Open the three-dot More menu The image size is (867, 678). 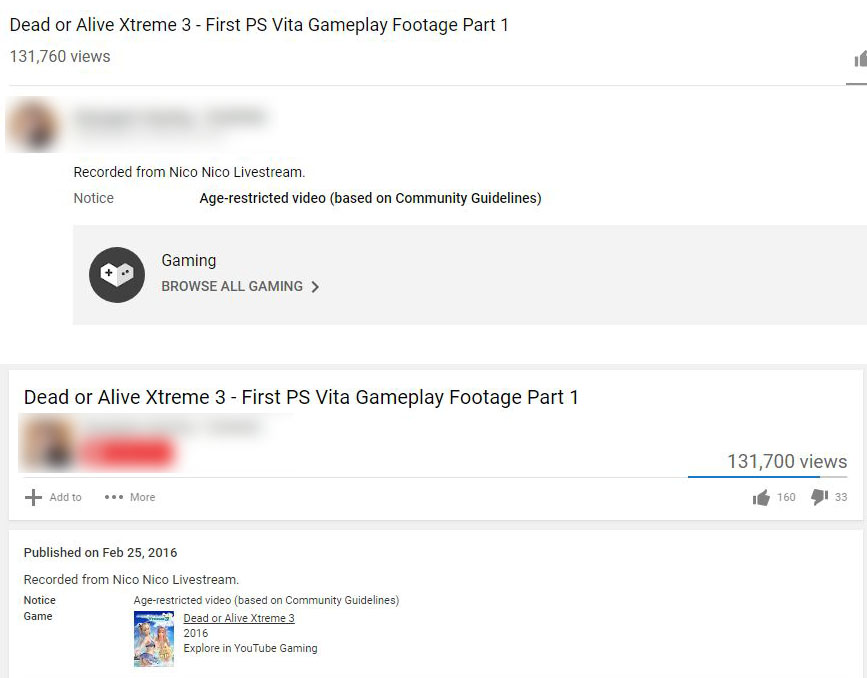pyautogui.click(x=114, y=497)
